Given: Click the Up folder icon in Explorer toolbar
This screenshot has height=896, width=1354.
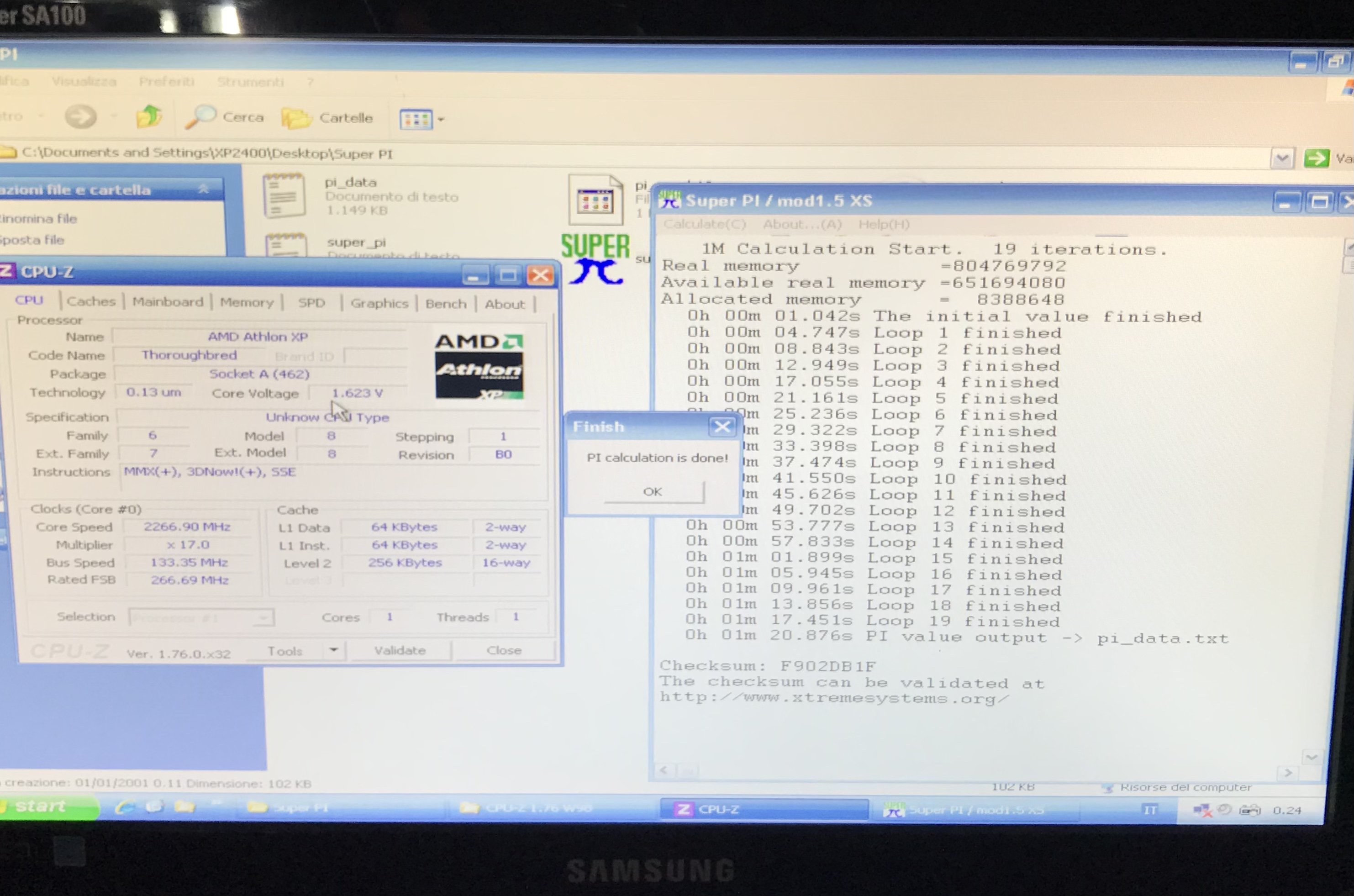Looking at the screenshot, I should click(148, 116).
